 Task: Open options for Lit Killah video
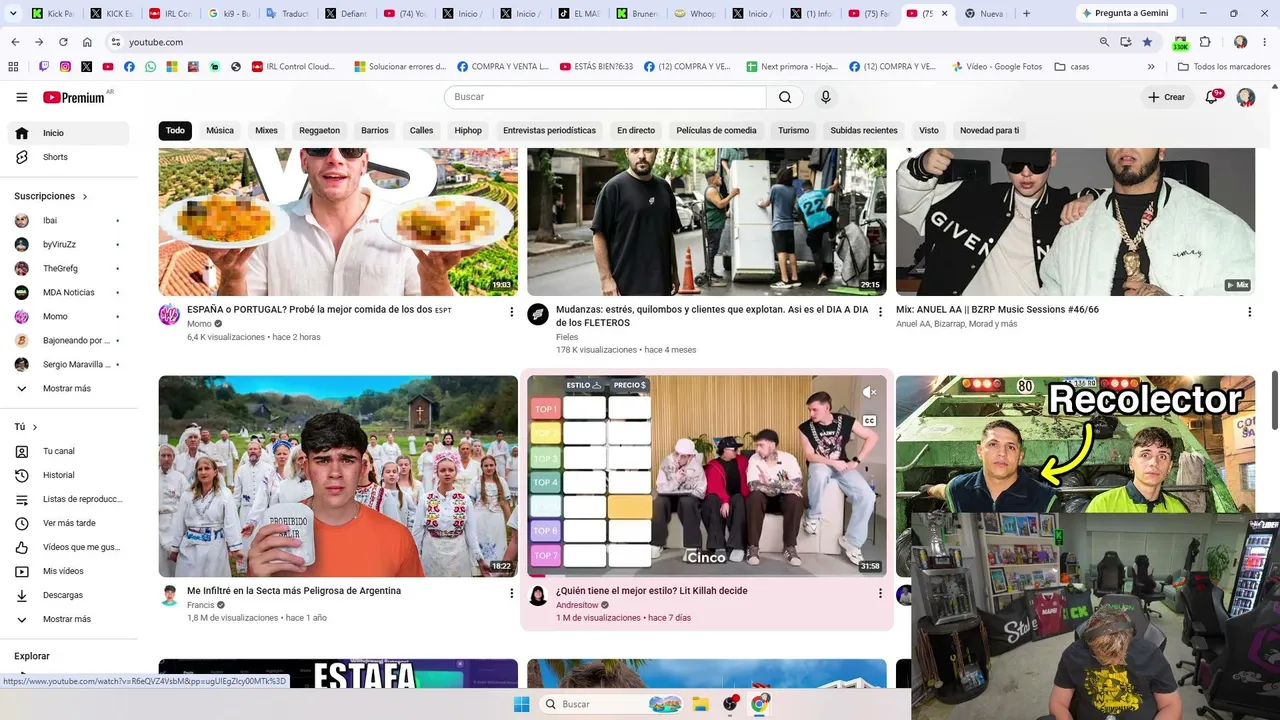[880, 593]
